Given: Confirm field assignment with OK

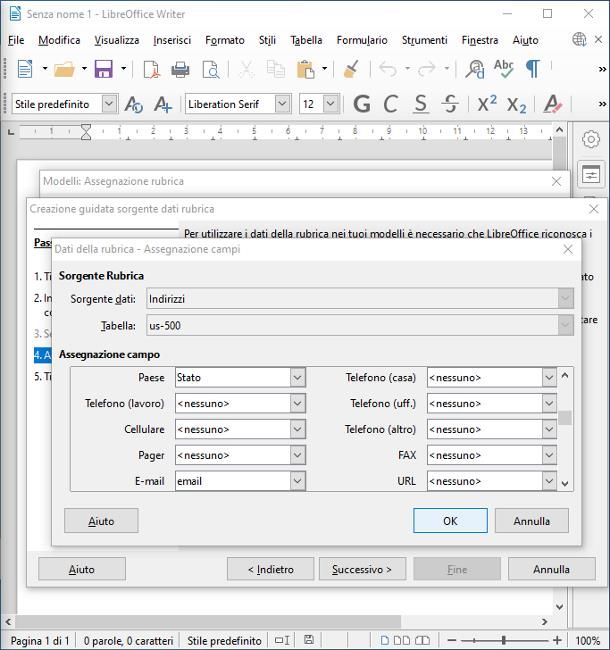Looking at the screenshot, I should (x=450, y=521).
